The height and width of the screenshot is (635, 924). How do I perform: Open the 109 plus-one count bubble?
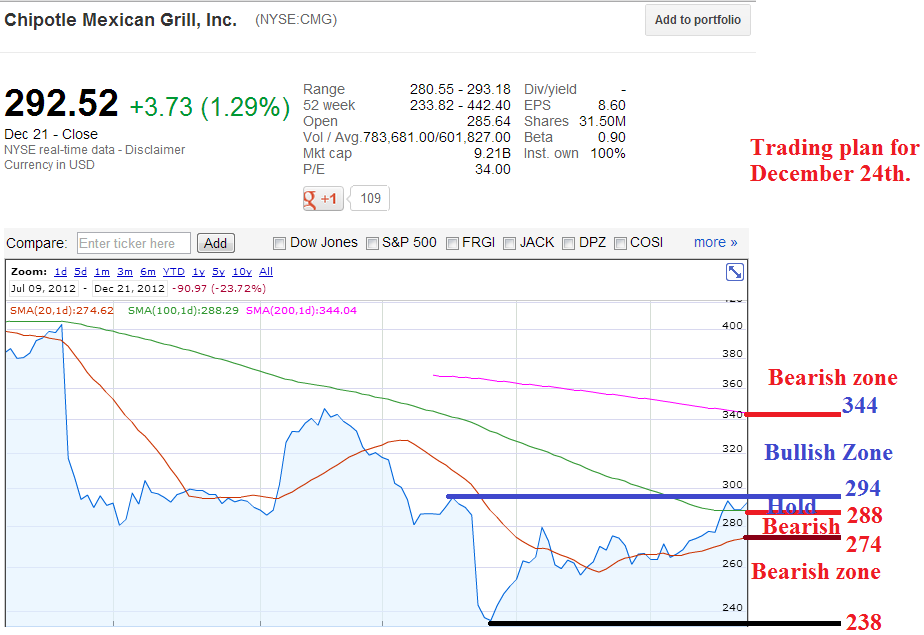(x=370, y=199)
